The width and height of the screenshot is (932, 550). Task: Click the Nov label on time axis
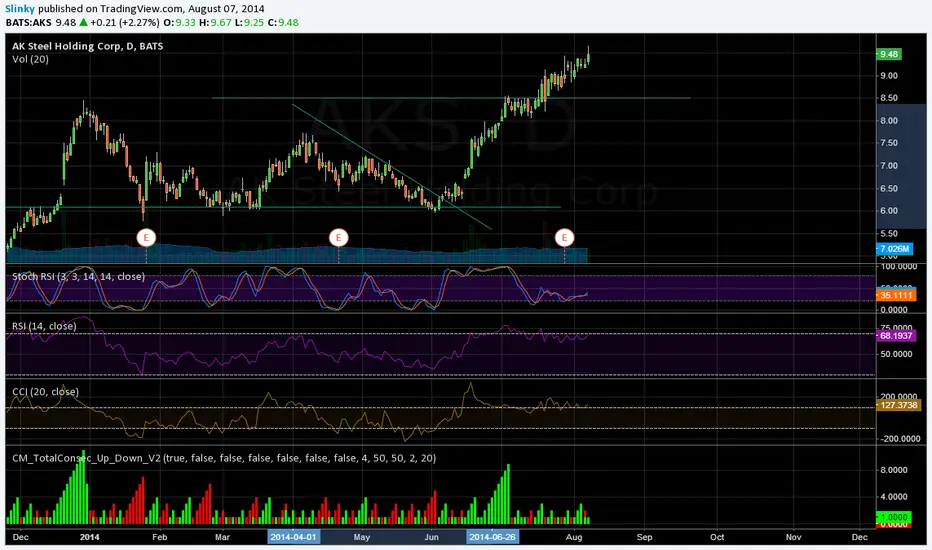(794, 537)
